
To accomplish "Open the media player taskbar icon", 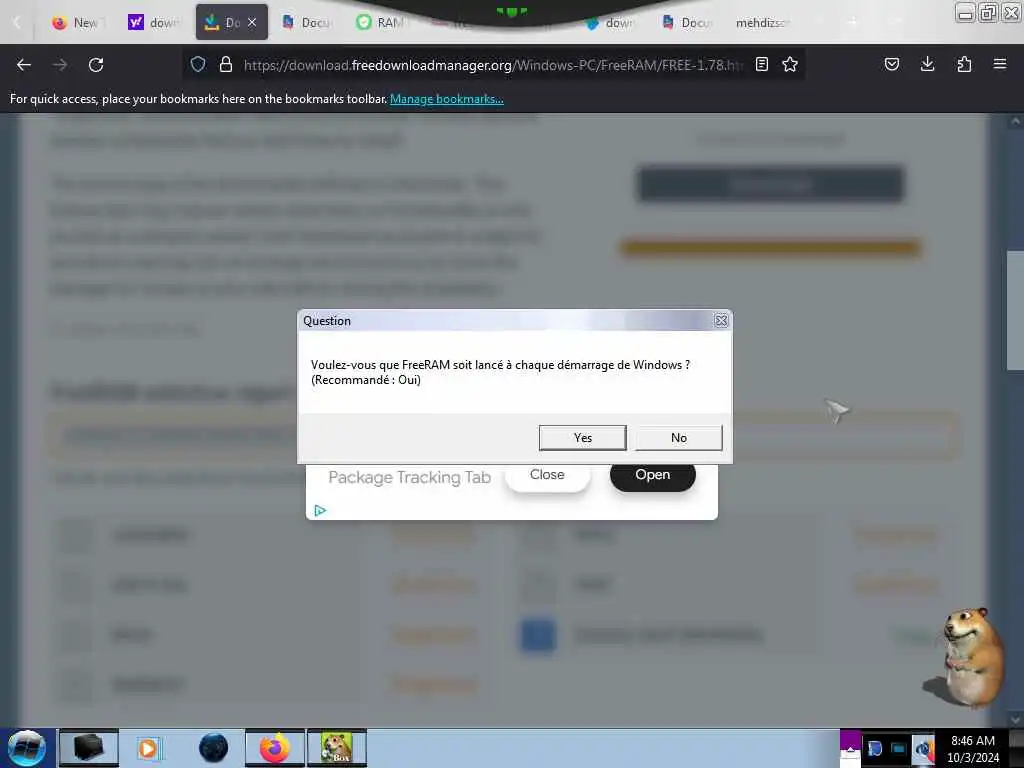I will tap(148, 748).
